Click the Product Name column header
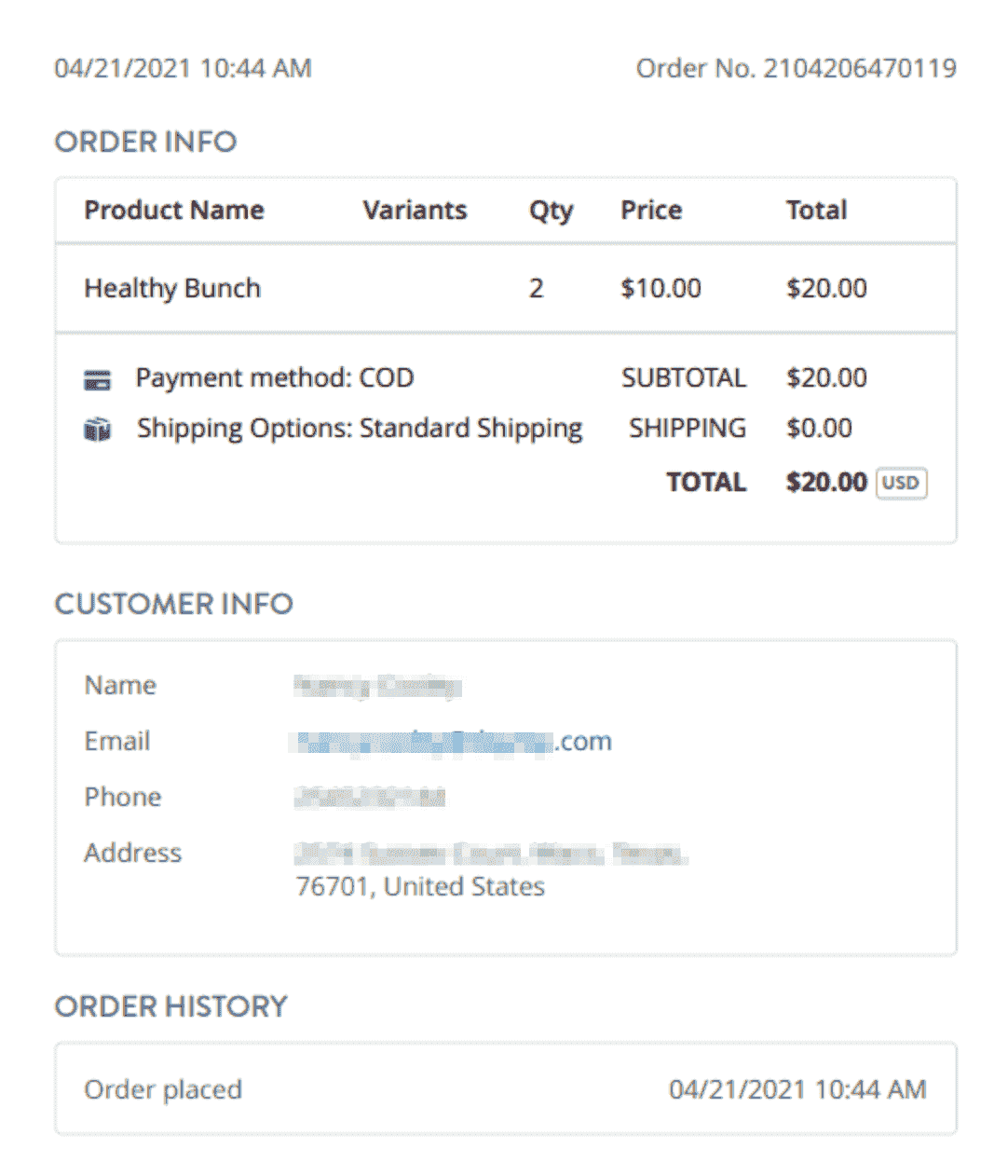 coord(174,211)
